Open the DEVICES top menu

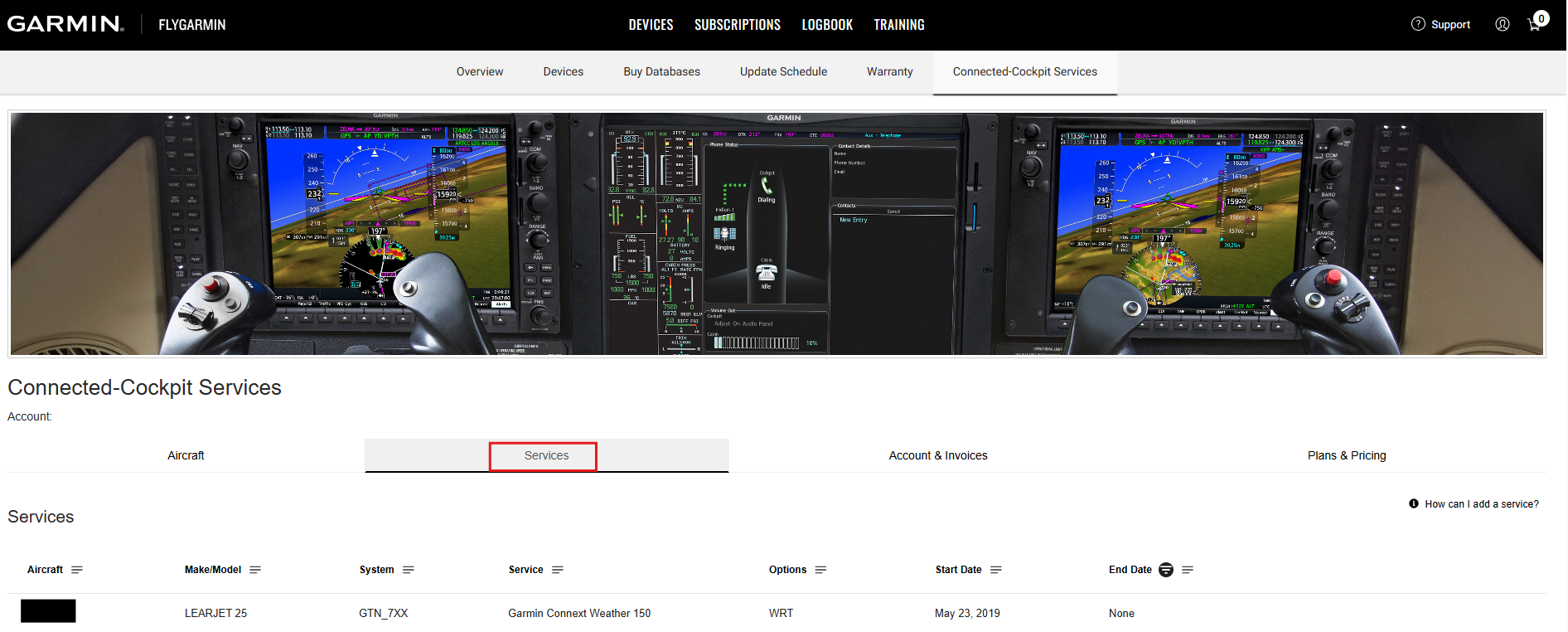[651, 25]
